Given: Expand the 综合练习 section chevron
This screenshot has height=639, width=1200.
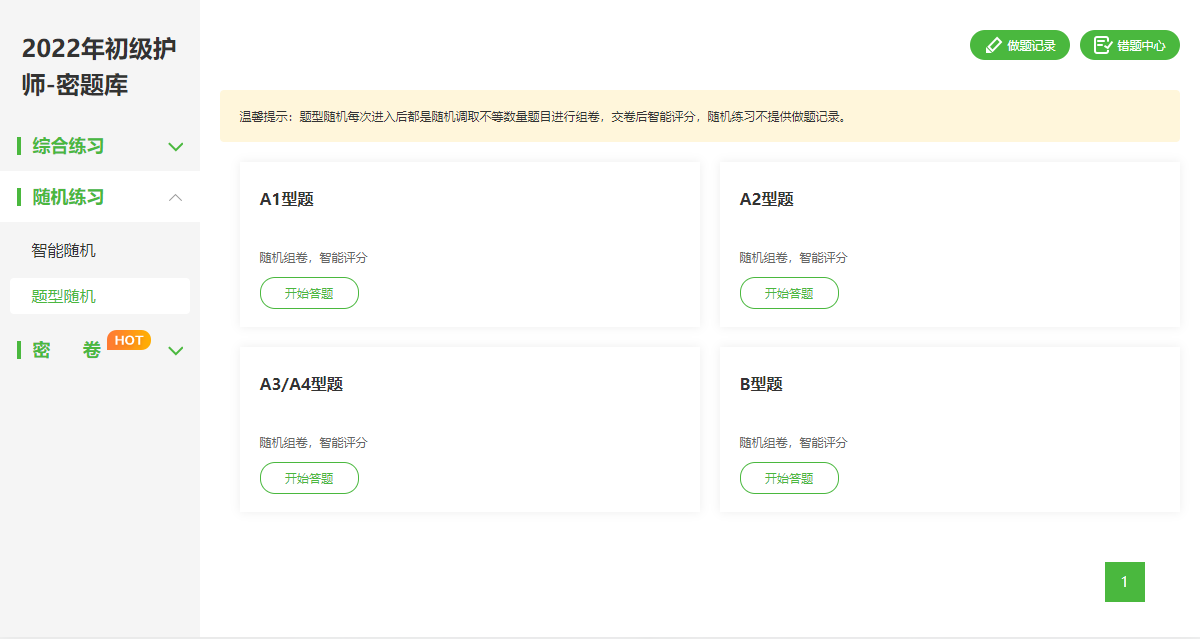Looking at the screenshot, I should pyautogui.click(x=176, y=147).
